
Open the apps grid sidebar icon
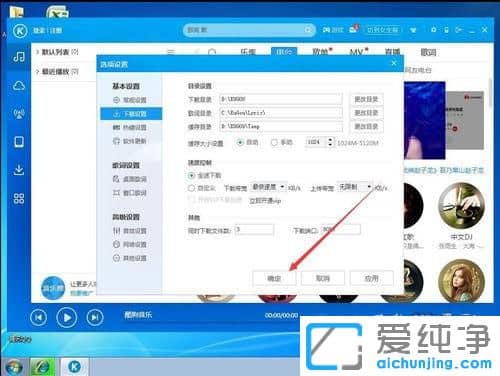pos(19,199)
